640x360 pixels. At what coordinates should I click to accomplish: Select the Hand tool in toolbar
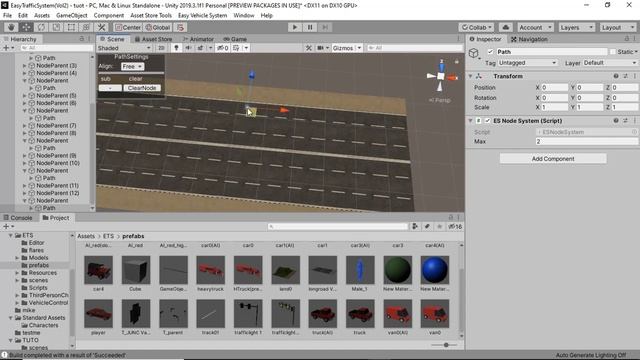(x=11, y=27)
